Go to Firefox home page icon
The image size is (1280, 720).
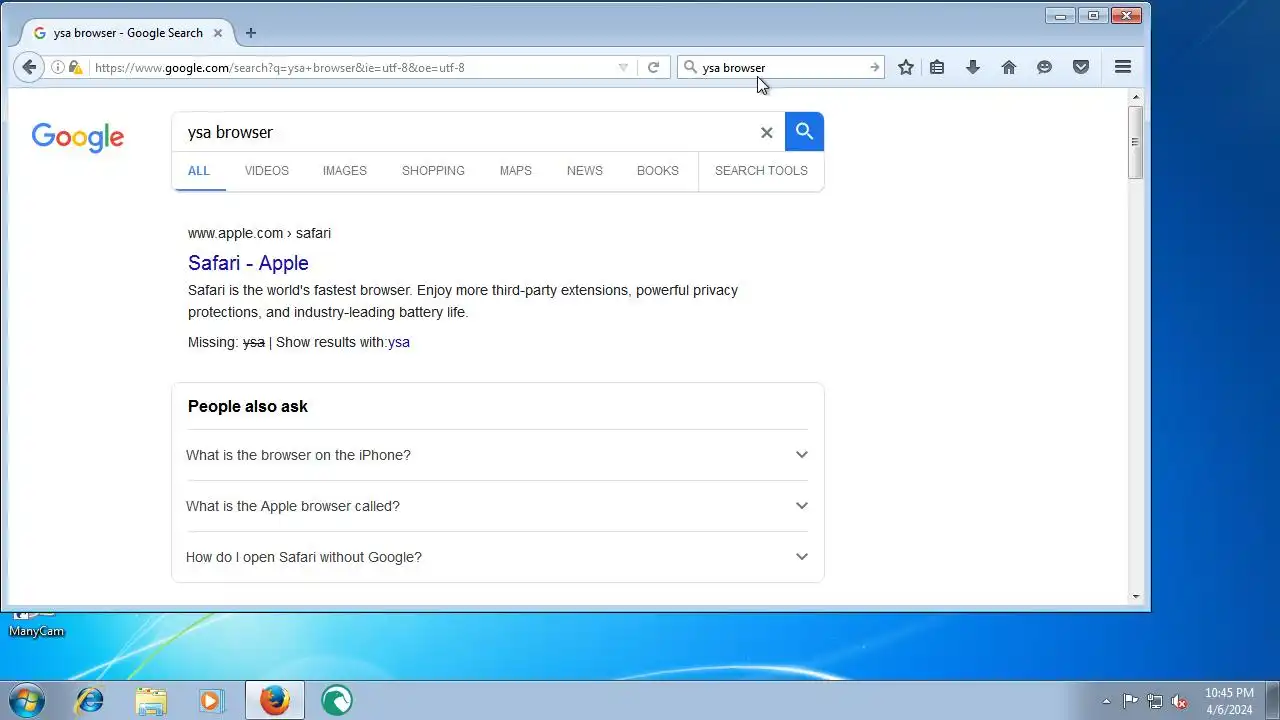tap(1009, 67)
